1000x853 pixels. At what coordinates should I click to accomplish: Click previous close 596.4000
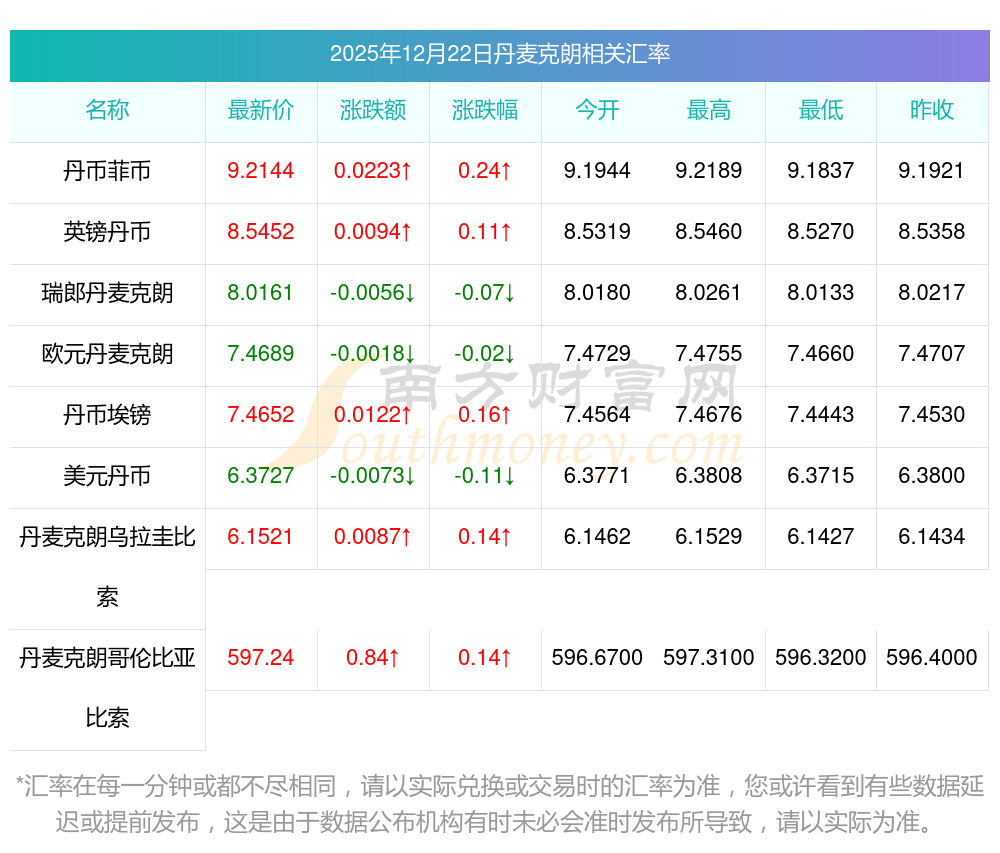tap(932, 657)
